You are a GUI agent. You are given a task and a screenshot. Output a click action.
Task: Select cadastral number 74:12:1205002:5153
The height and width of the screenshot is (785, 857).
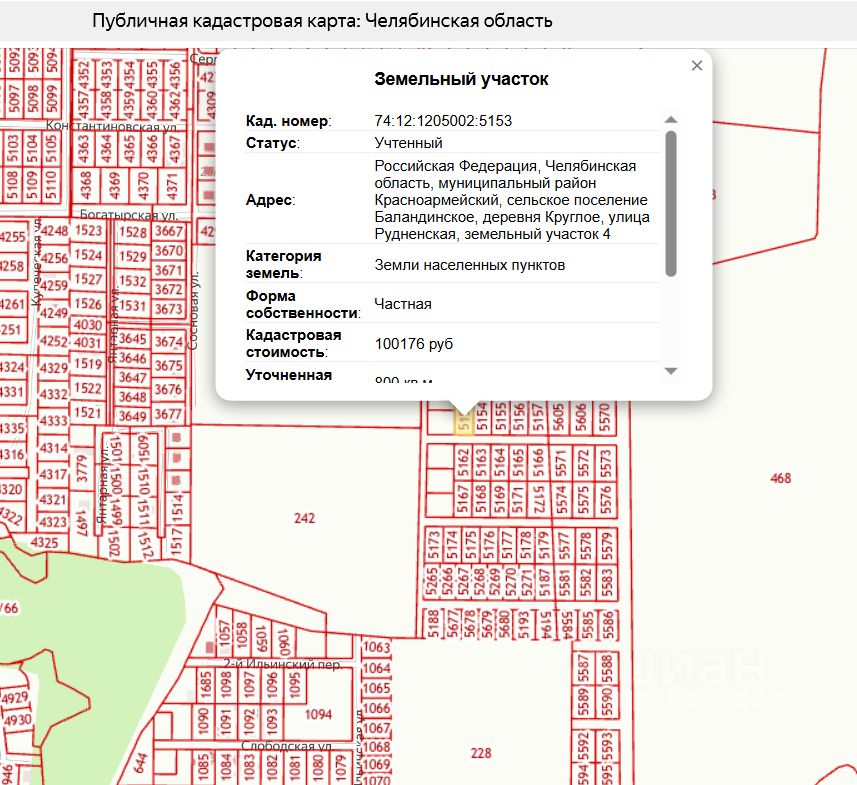coord(443,121)
